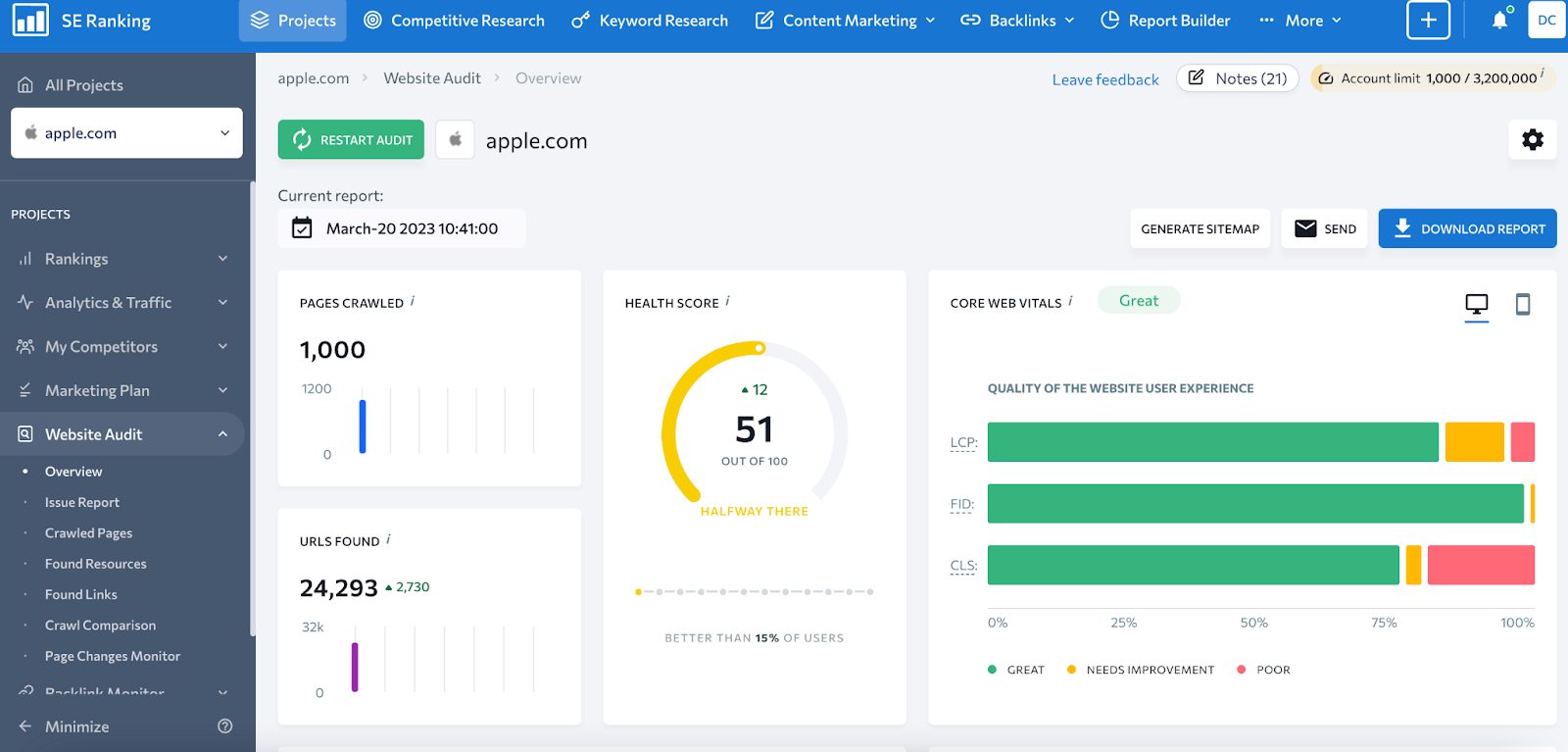Click the Pages Crawled info icon
The image size is (1568, 752).
413,301
